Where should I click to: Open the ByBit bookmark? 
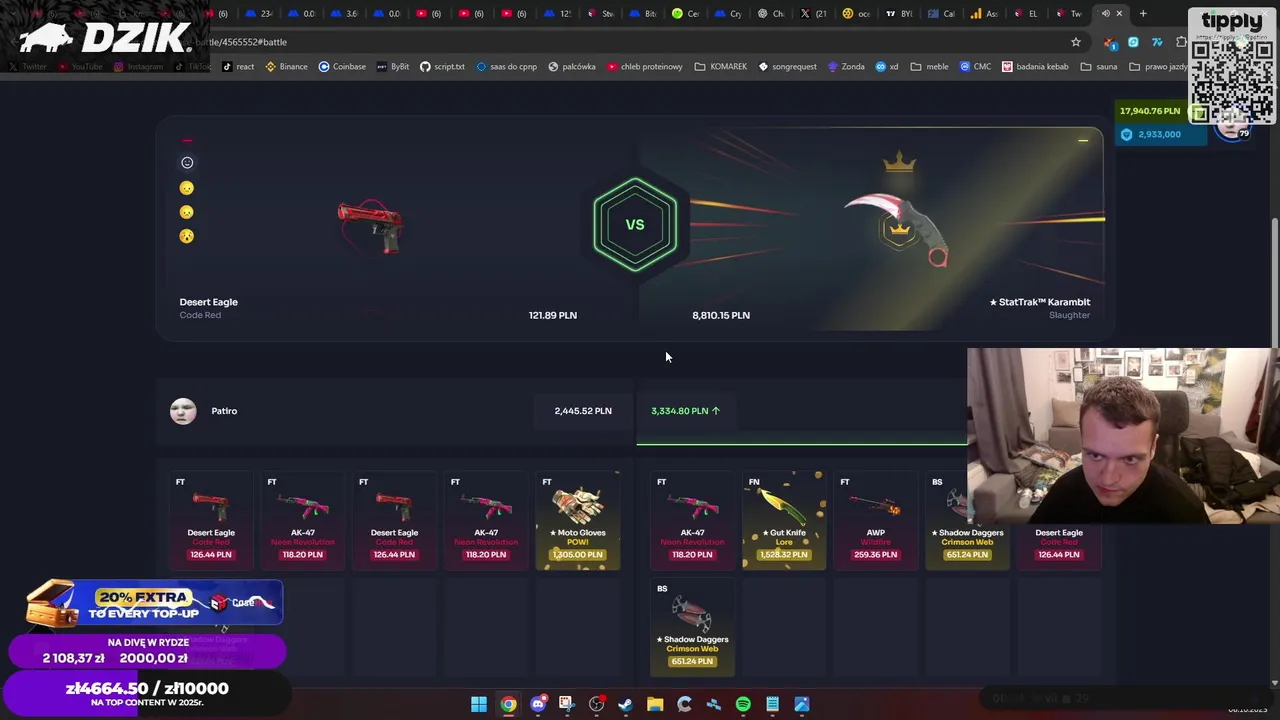tap(393, 67)
